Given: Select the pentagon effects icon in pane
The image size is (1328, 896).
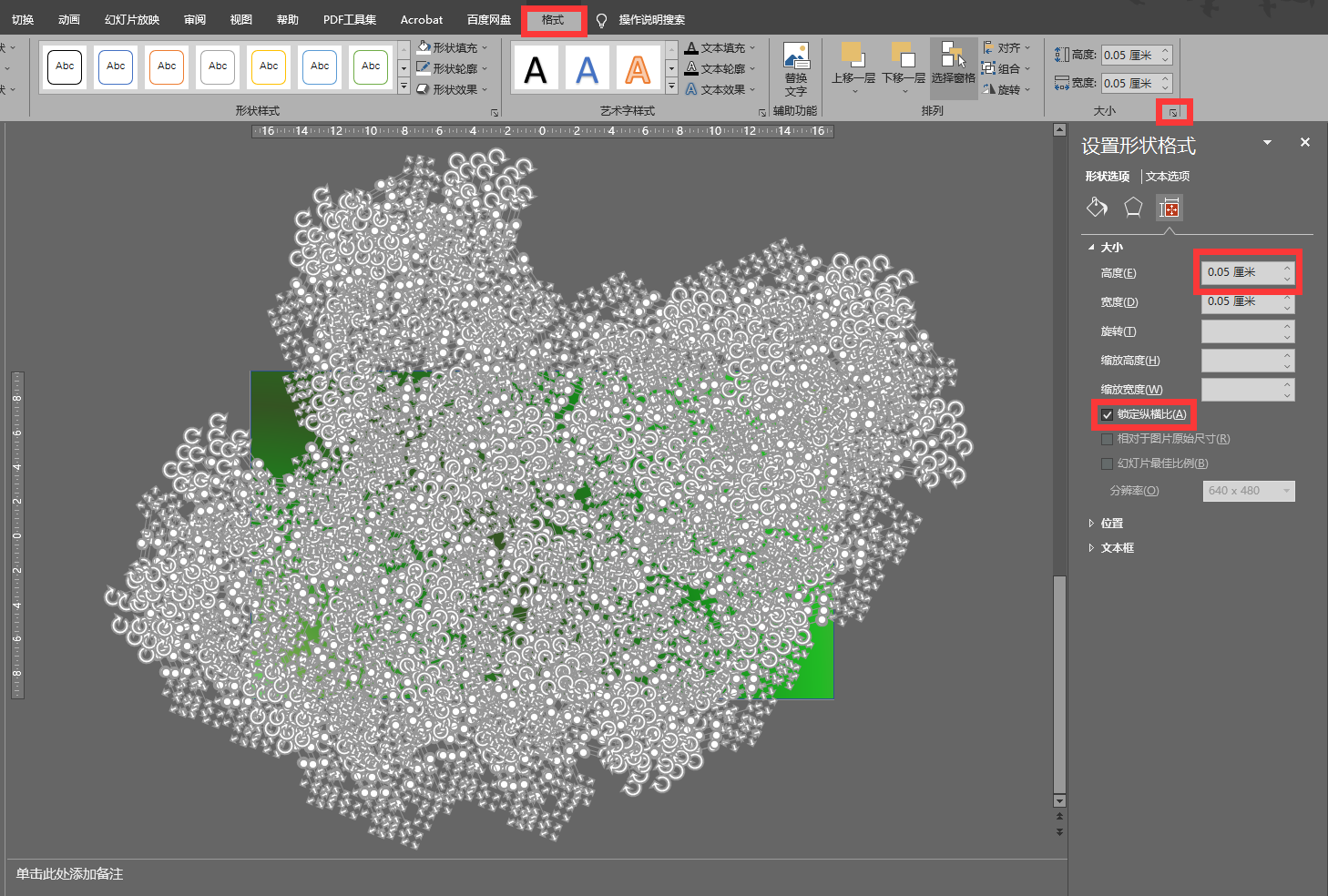Looking at the screenshot, I should (x=1133, y=208).
